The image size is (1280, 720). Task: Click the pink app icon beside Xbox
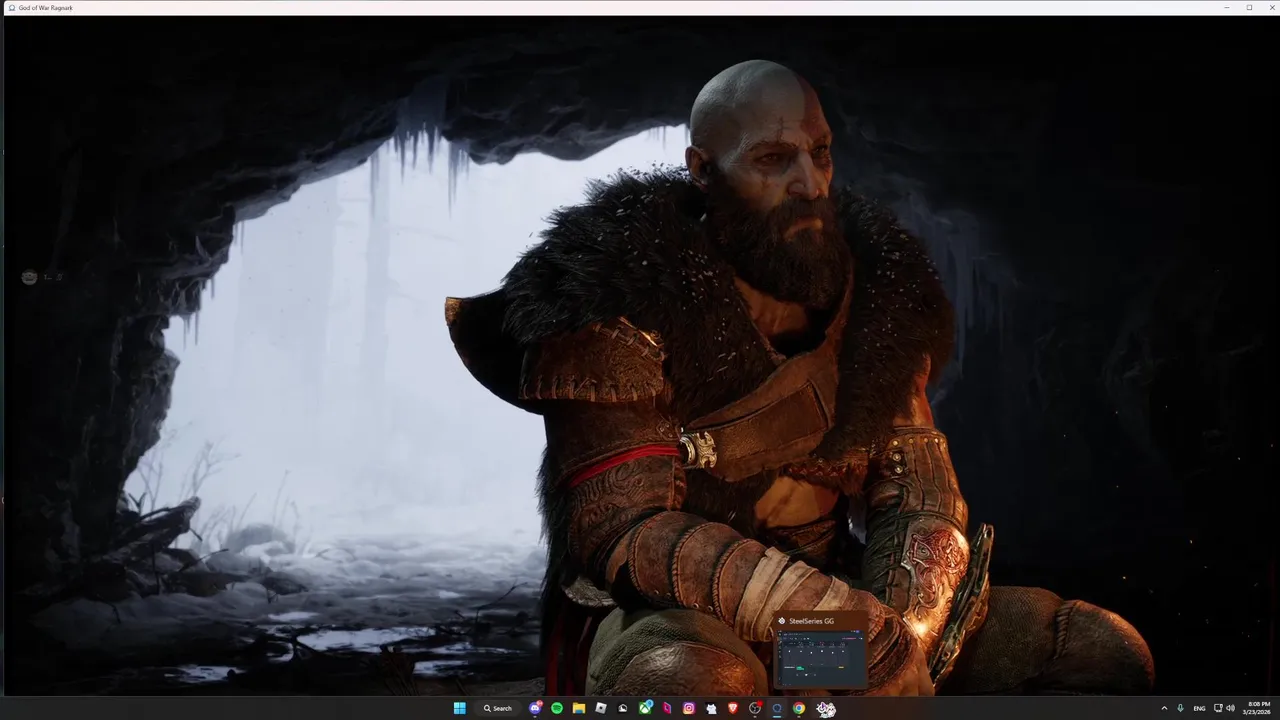click(x=667, y=708)
